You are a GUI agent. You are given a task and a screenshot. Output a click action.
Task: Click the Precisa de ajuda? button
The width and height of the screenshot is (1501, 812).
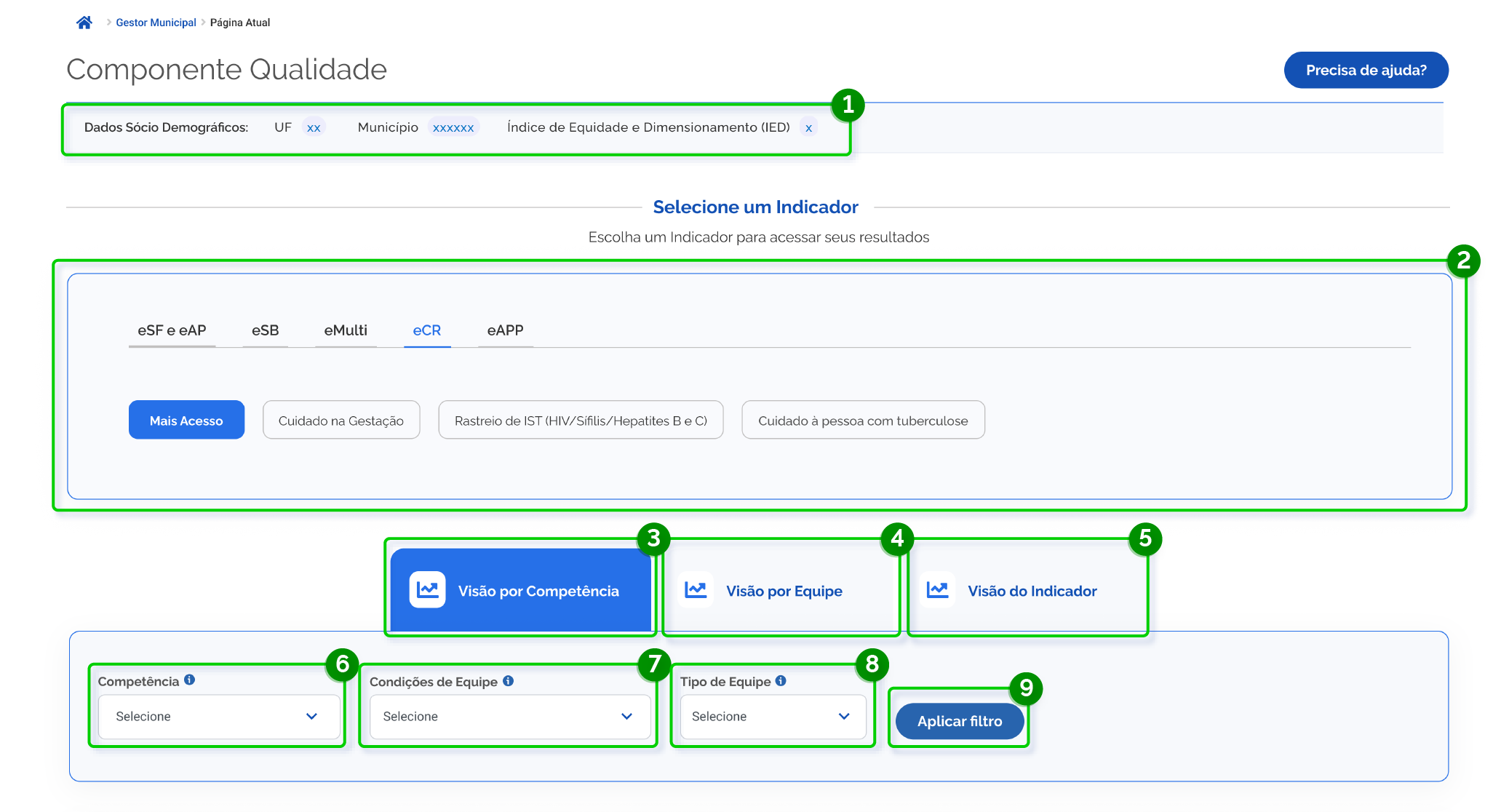[x=1366, y=71]
